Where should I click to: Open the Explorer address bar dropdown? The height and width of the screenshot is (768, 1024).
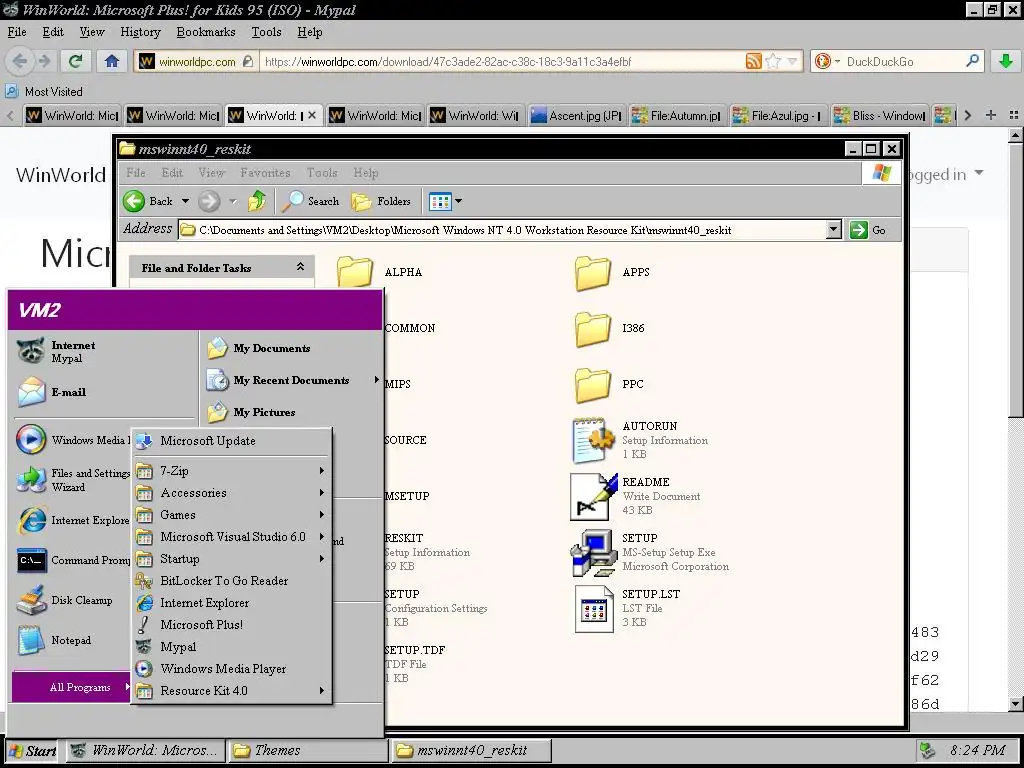833,230
